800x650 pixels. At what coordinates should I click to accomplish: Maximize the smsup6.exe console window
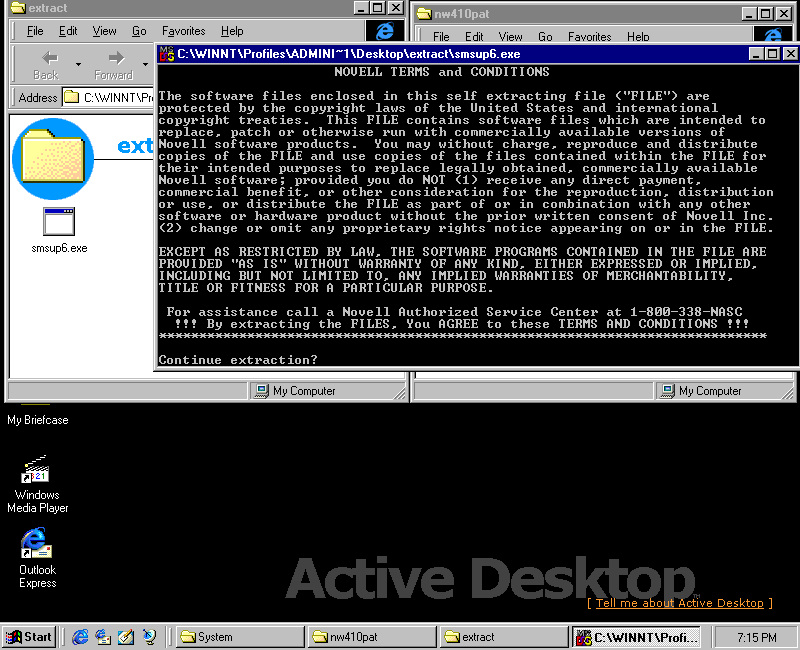(772, 54)
